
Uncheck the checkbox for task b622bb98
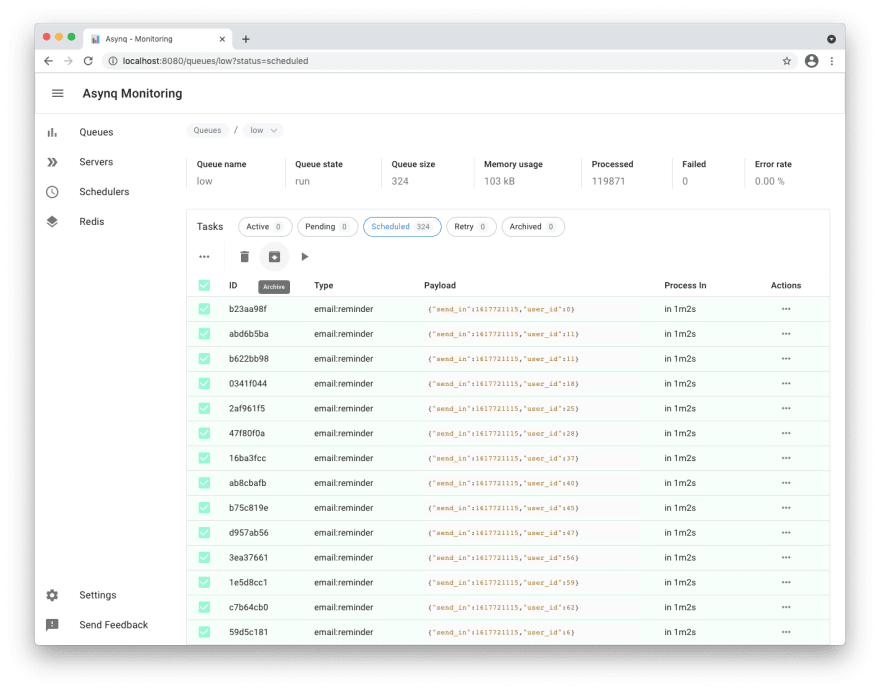[204, 359]
